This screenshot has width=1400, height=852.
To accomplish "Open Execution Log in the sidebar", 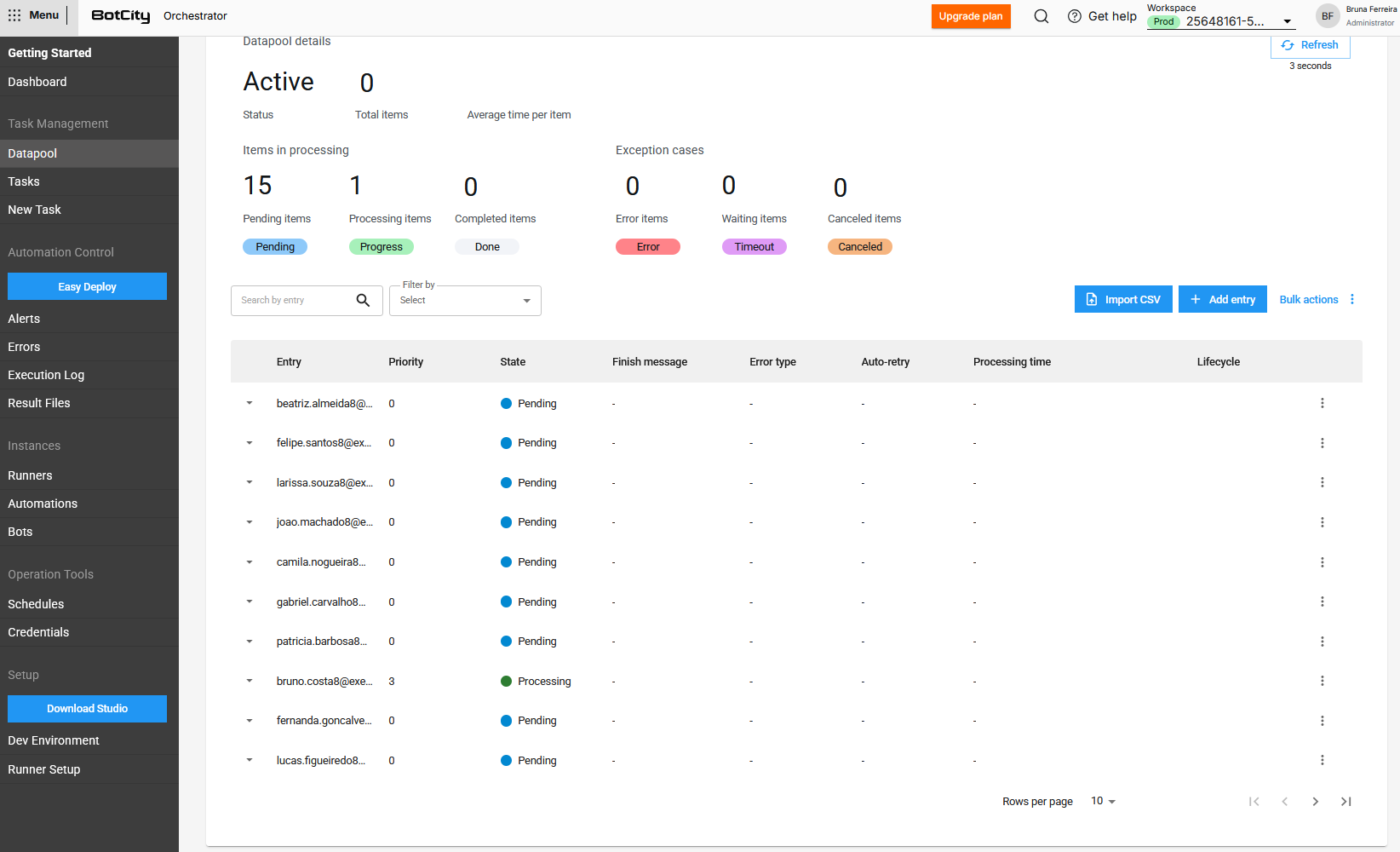I will pos(46,375).
